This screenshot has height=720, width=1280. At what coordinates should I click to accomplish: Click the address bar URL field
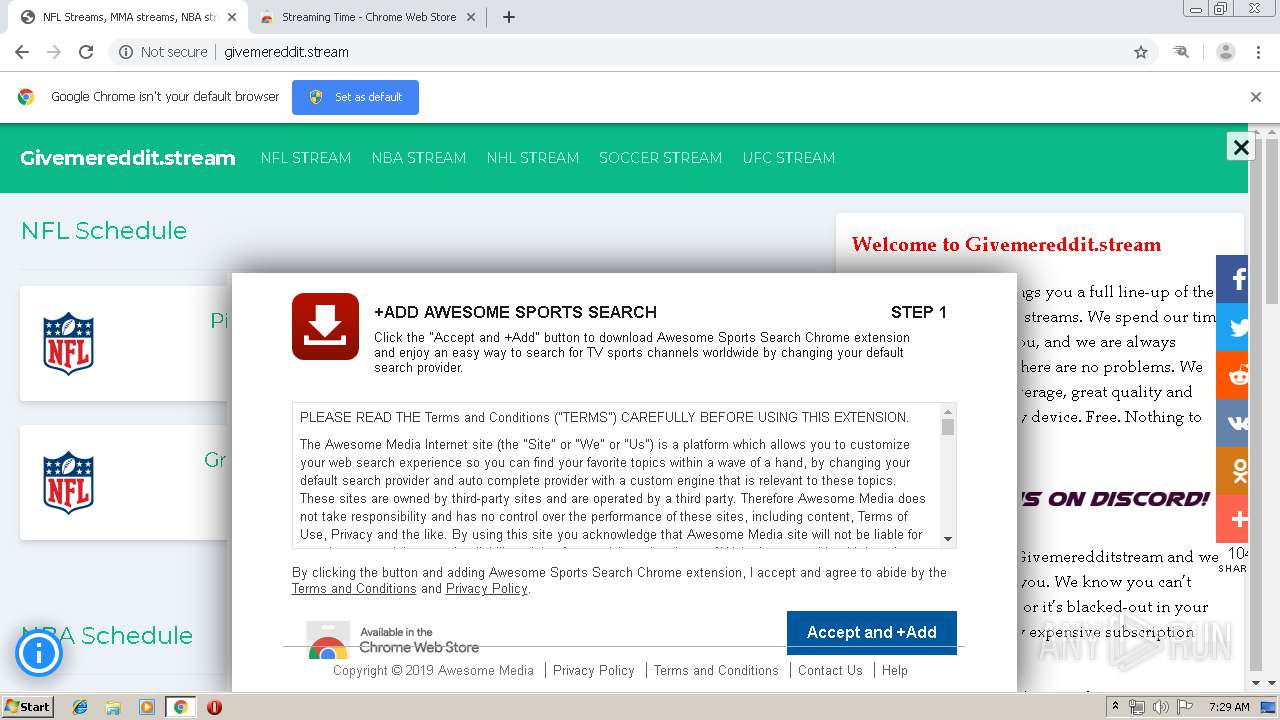(635, 52)
